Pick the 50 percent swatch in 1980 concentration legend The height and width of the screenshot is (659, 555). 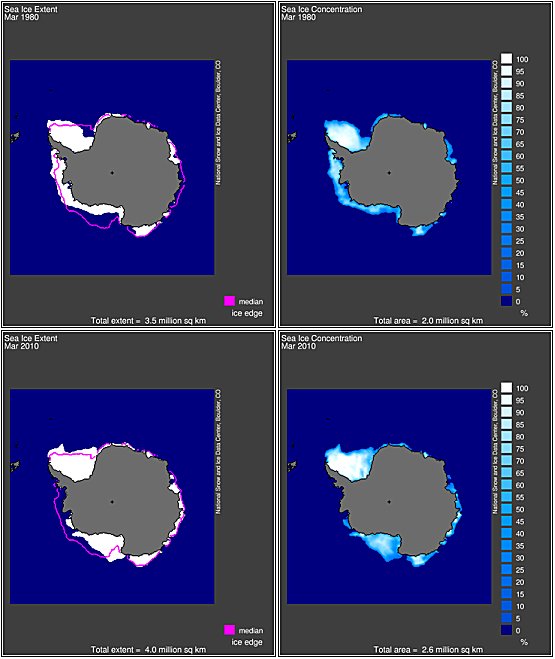[506, 180]
